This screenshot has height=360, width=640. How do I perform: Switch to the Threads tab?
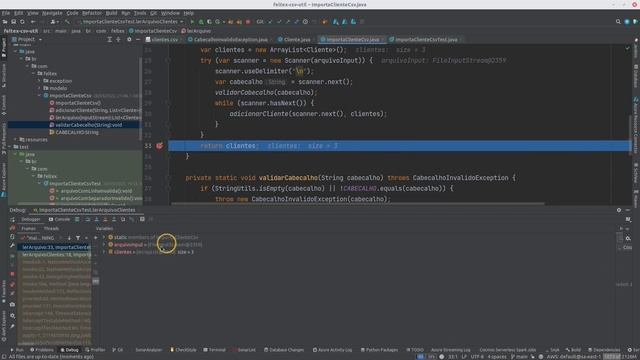[x=51, y=229]
